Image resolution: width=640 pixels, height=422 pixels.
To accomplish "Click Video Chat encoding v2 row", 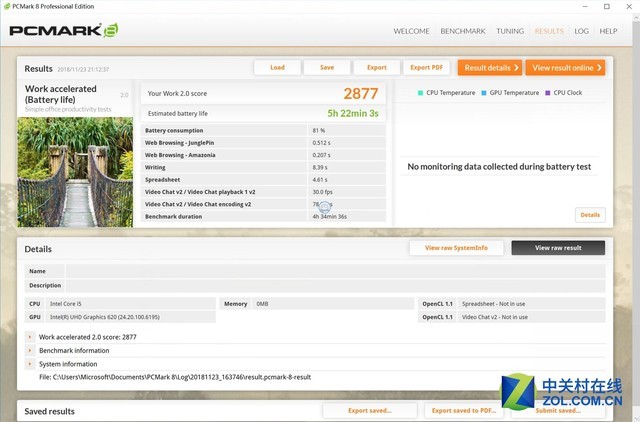I will pos(263,204).
